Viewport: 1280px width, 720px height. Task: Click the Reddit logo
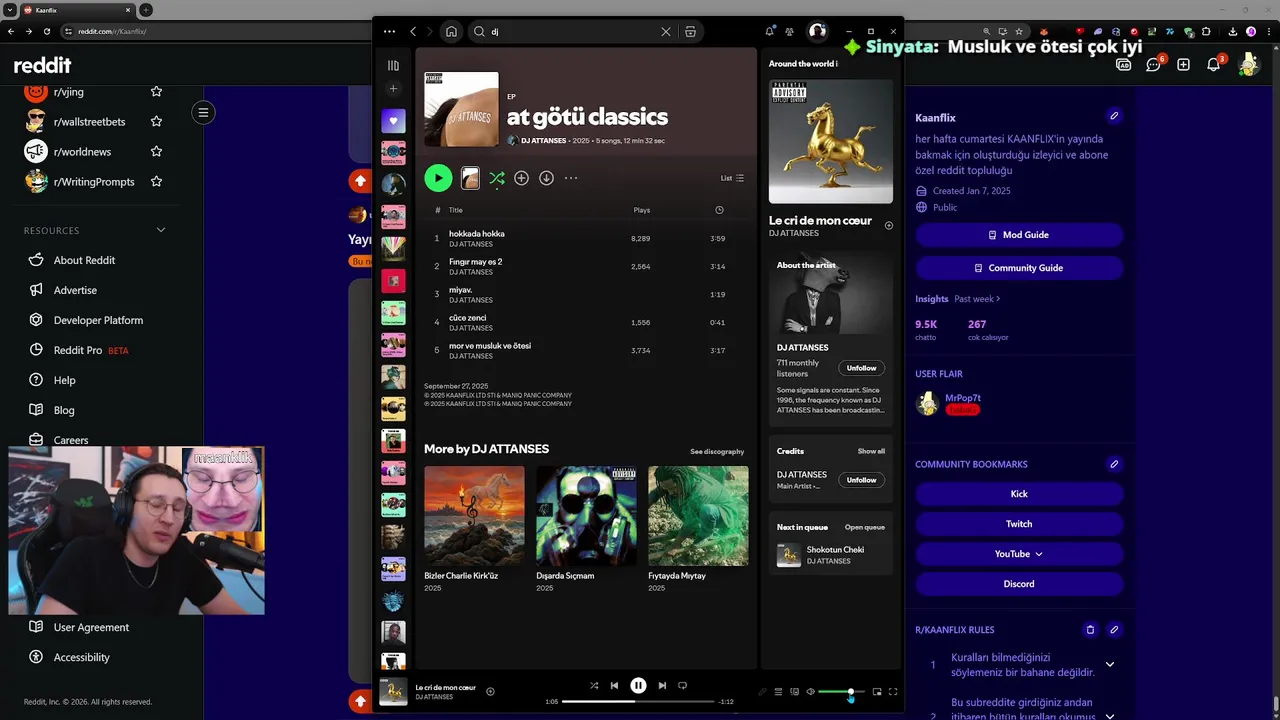tap(42, 66)
